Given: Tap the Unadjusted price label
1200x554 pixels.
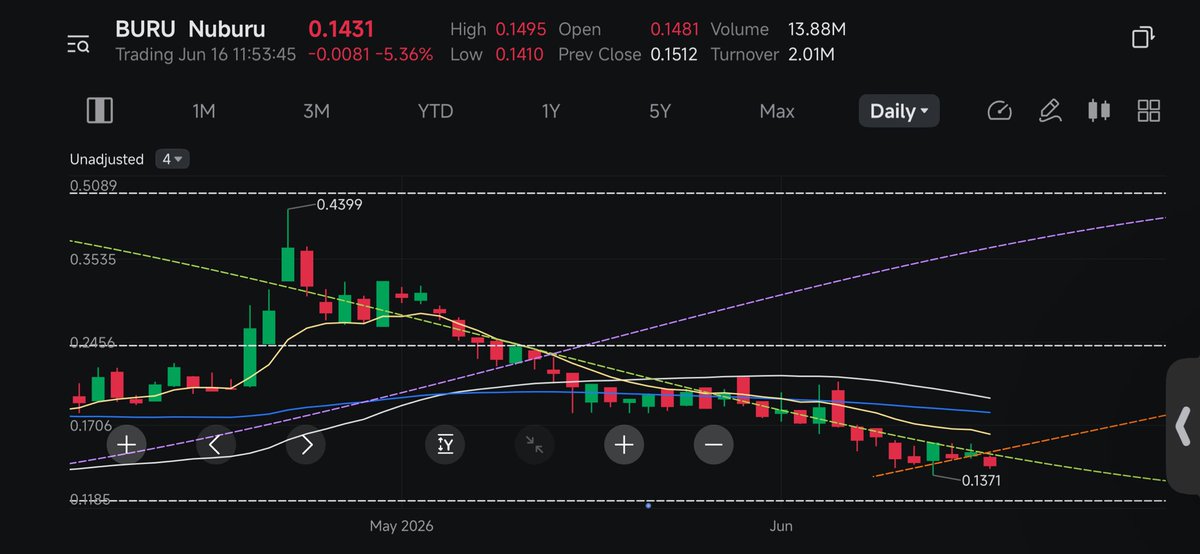Looking at the screenshot, I should tap(107, 159).
